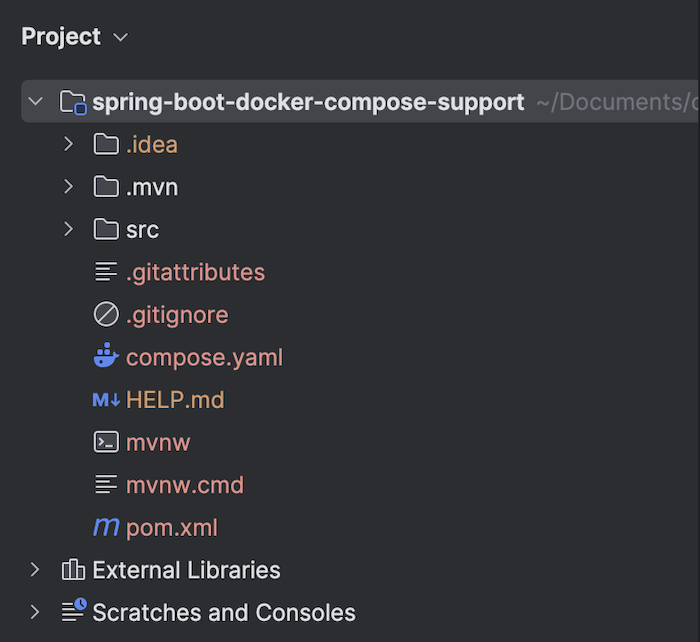Click the Maven m icon next to pom.xml
Image resolution: width=700 pixels, height=642 pixels.
tap(106, 527)
